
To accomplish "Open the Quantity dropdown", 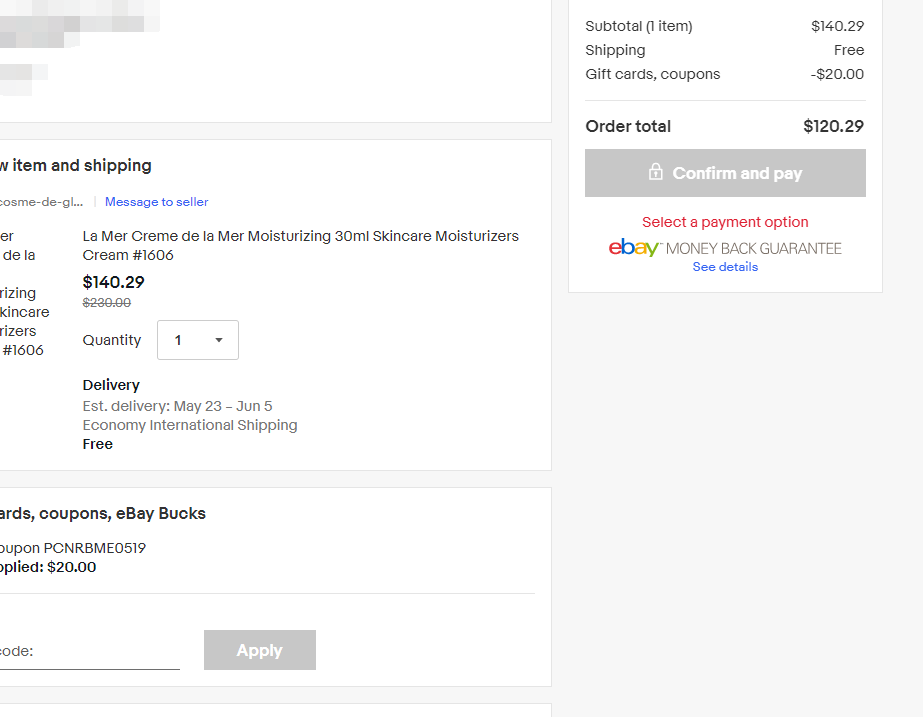I will point(198,340).
